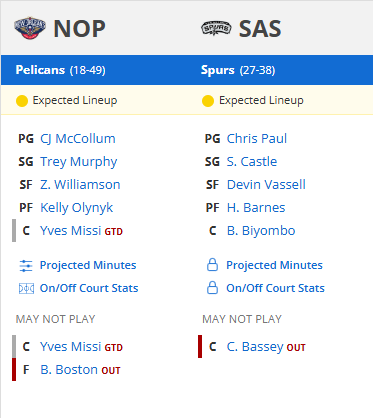Open C. Bassey's link under May Not Play
The height and width of the screenshot is (418, 373).
pos(255,347)
